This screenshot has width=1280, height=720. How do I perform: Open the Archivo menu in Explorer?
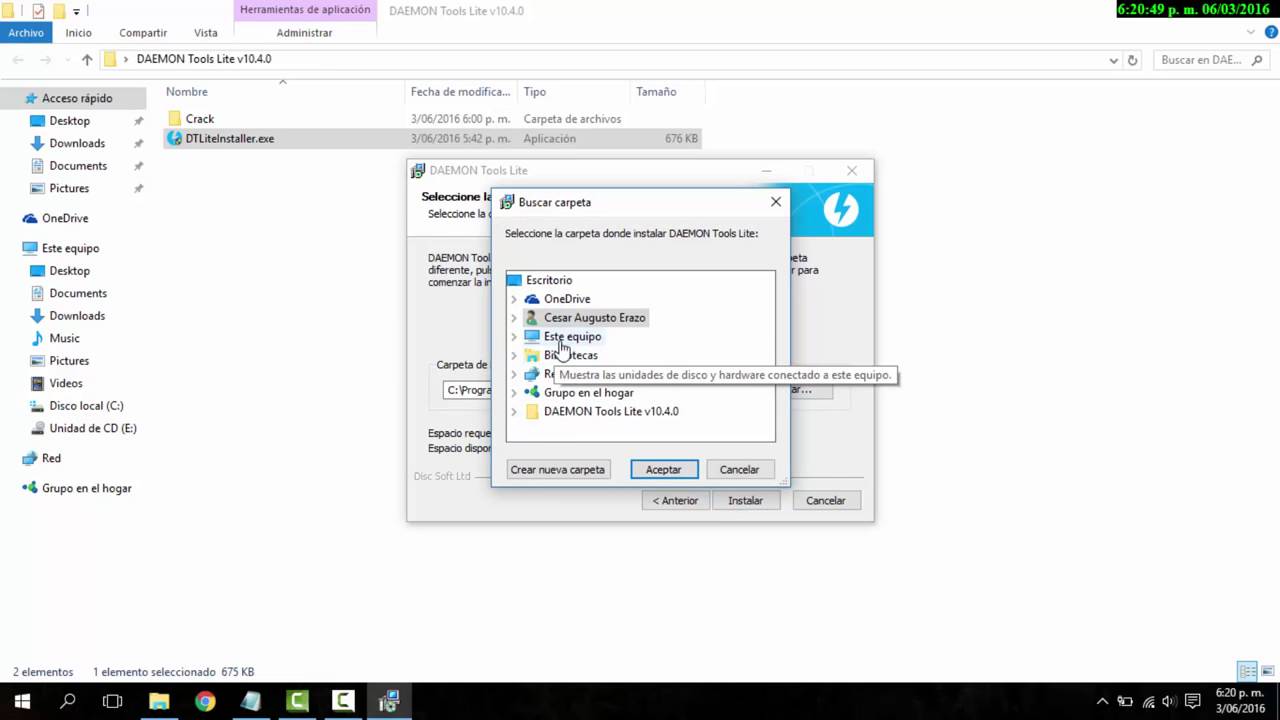click(x=26, y=32)
